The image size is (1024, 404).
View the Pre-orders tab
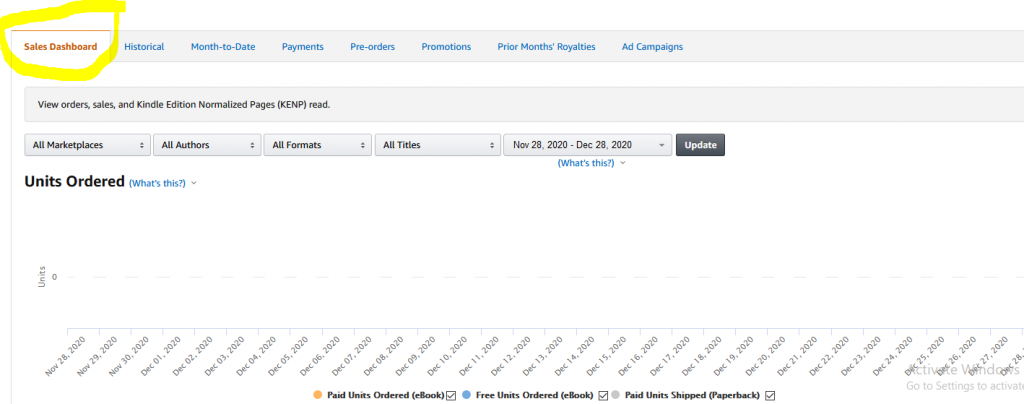tap(372, 47)
